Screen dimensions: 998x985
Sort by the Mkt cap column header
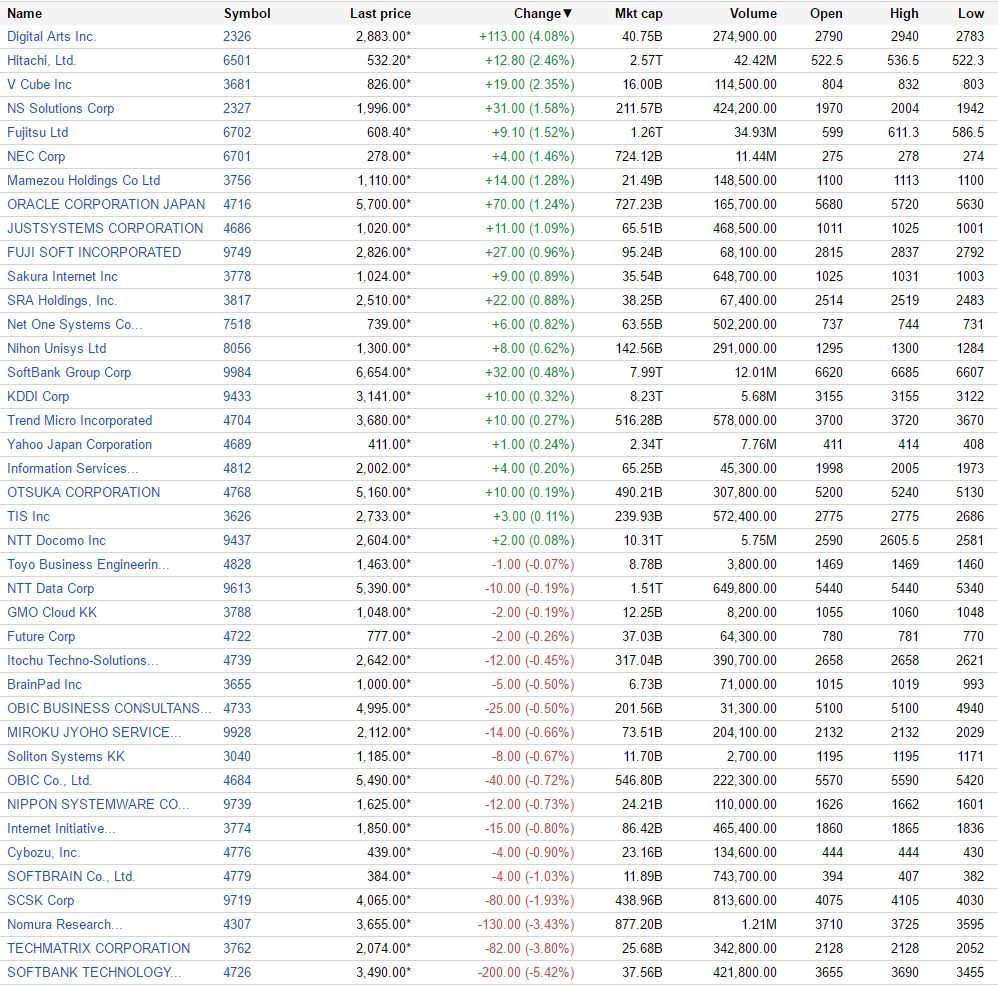point(638,13)
